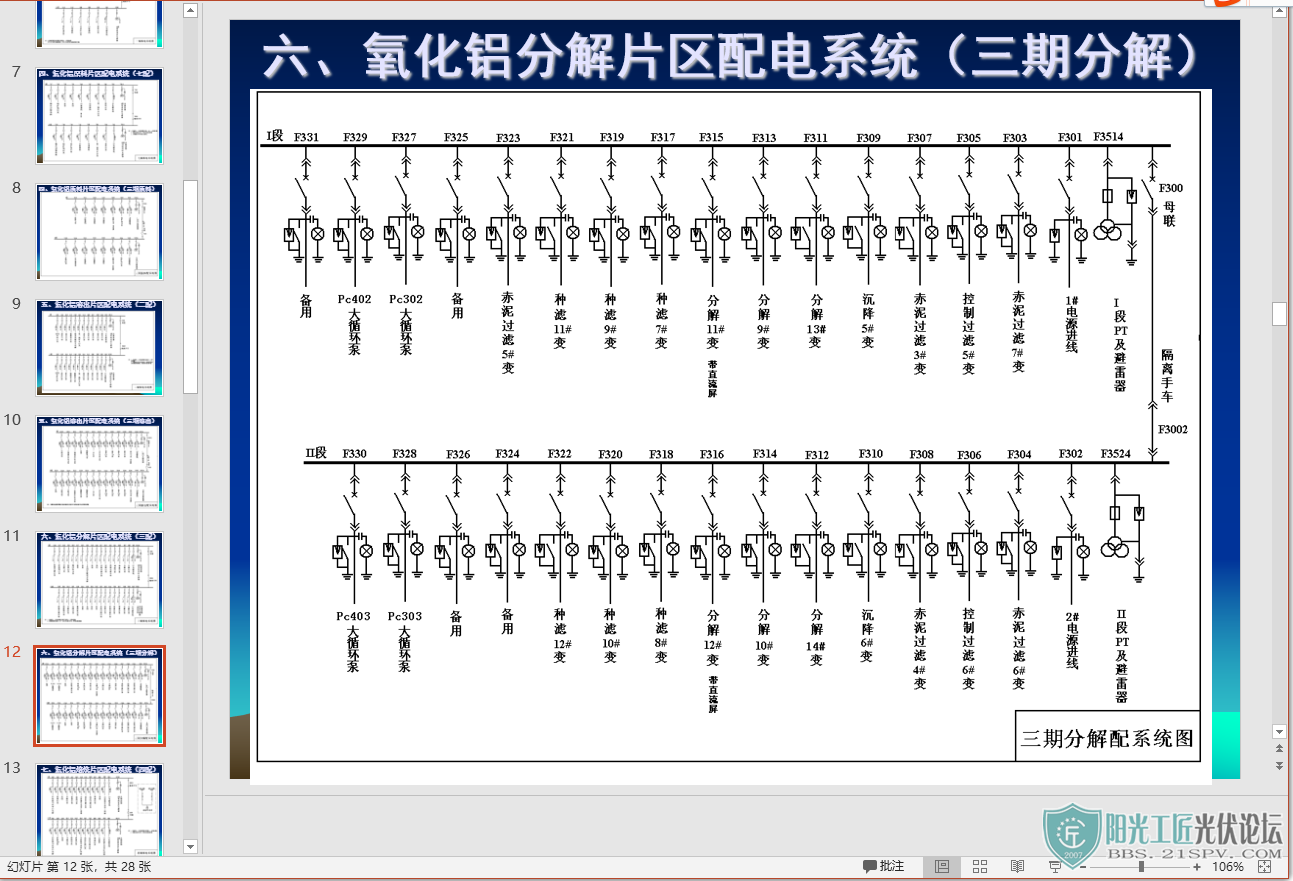Click the zoom out minus button
Image resolution: width=1293 pixels, height=881 pixels.
[1082, 866]
